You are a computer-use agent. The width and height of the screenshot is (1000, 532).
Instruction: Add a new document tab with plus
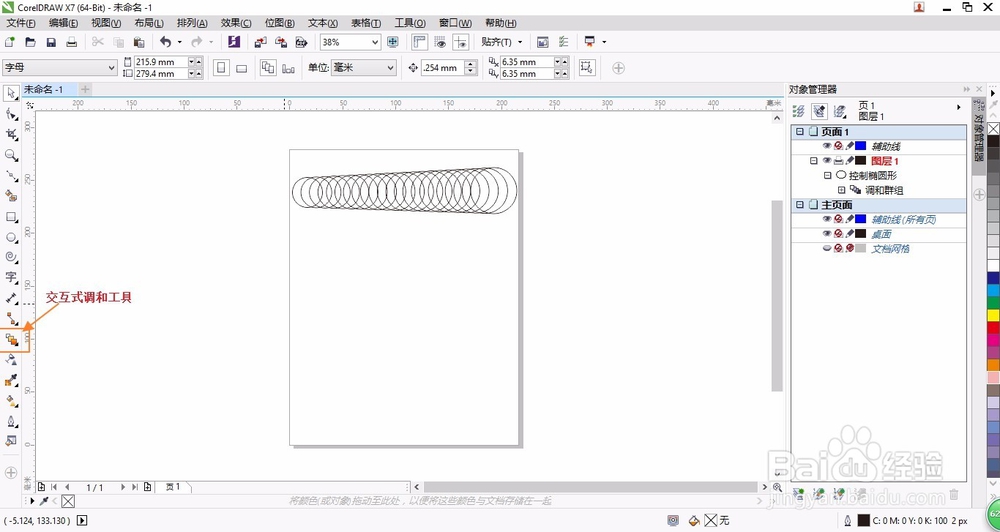pyautogui.click(x=85, y=89)
